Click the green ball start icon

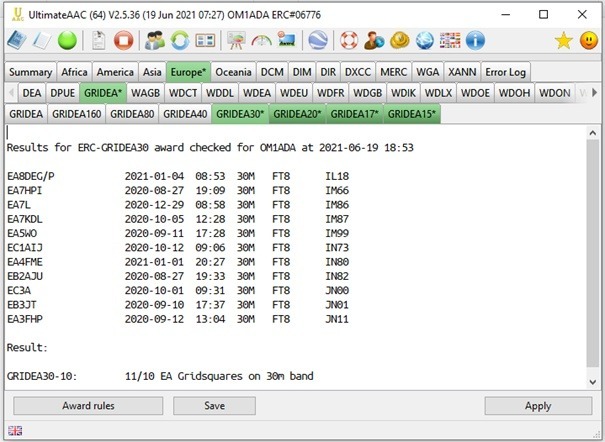pyautogui.click(x=67, y=40)
